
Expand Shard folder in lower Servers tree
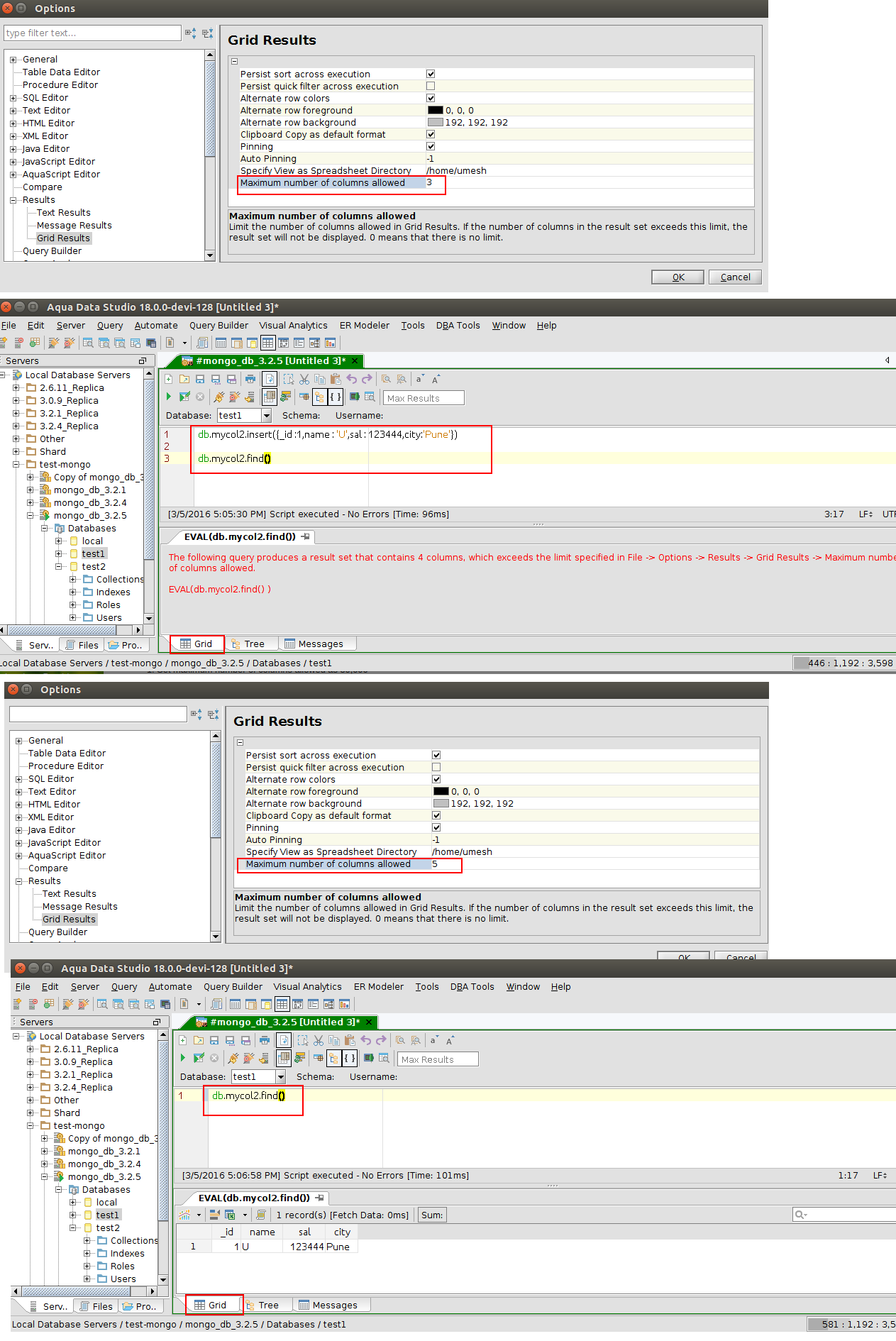[x=30, y=1113]
